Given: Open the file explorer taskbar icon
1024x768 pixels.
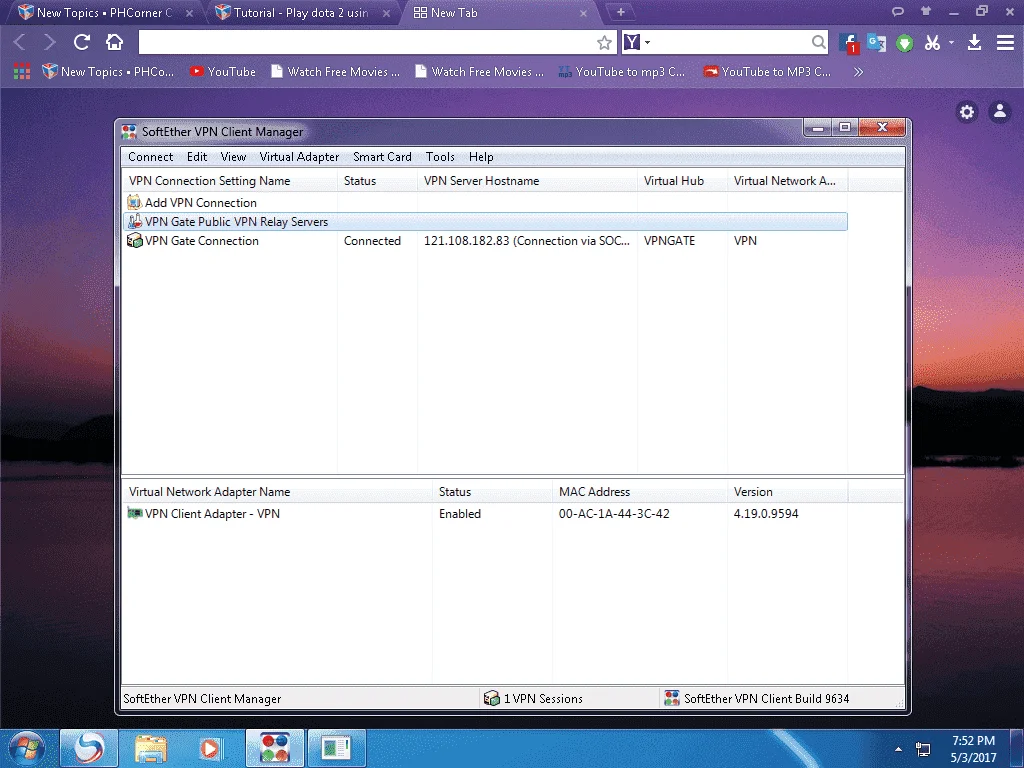Looking at the screenshot, I should (x=151, y=748).
